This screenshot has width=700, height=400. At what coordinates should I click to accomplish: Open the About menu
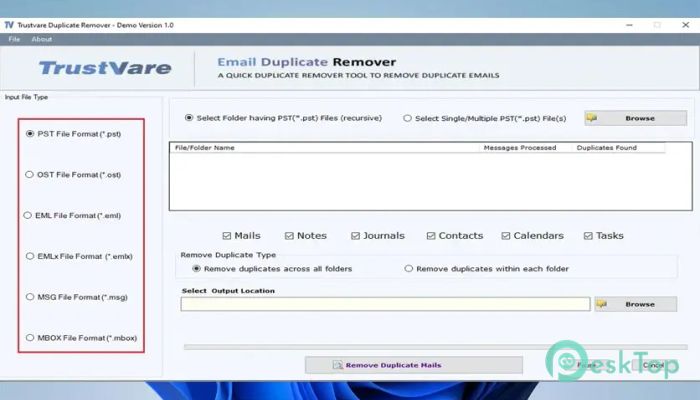click(x=42, y=39)
